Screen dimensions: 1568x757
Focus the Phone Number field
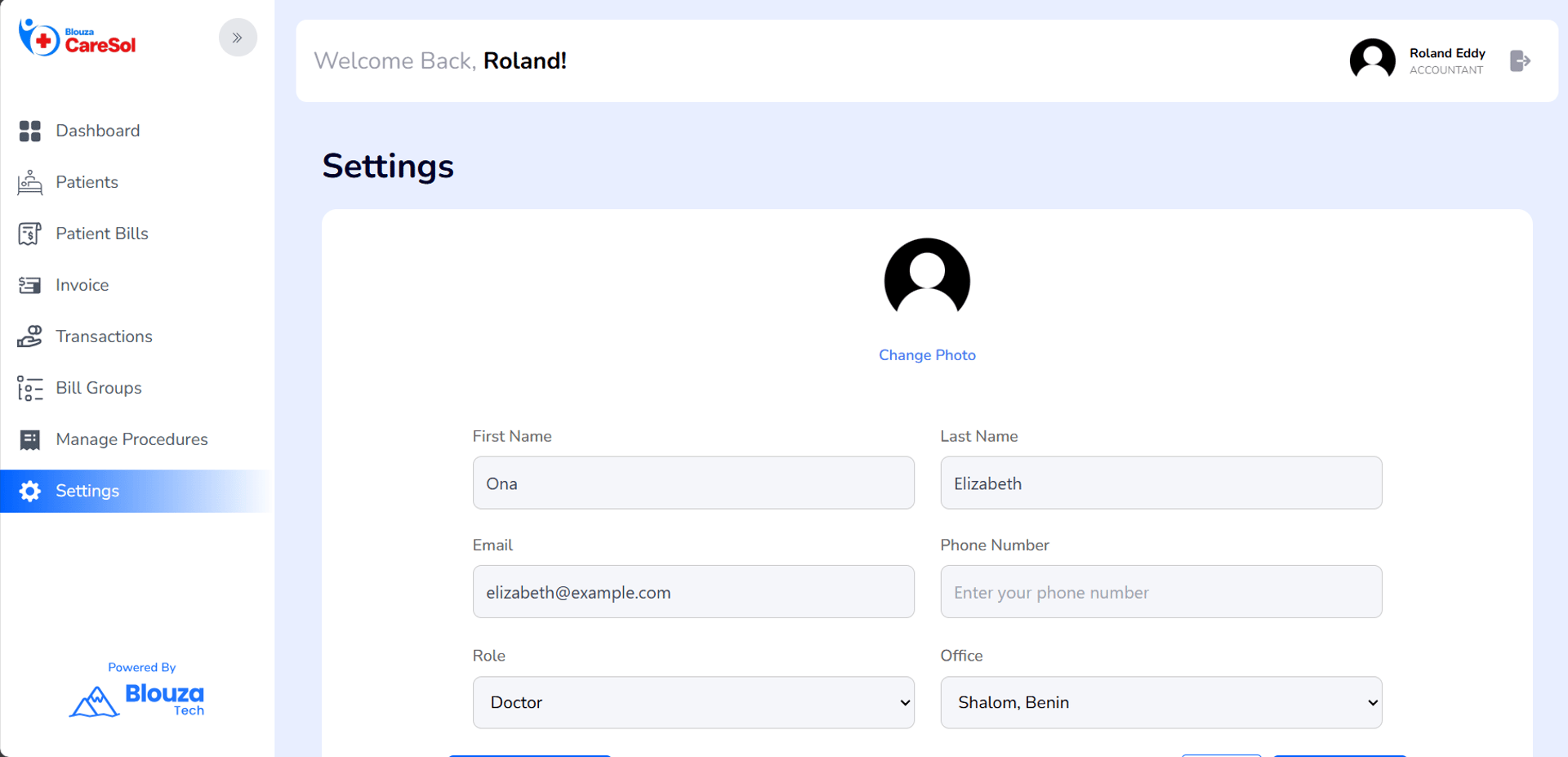click(x=1160, y=592)
